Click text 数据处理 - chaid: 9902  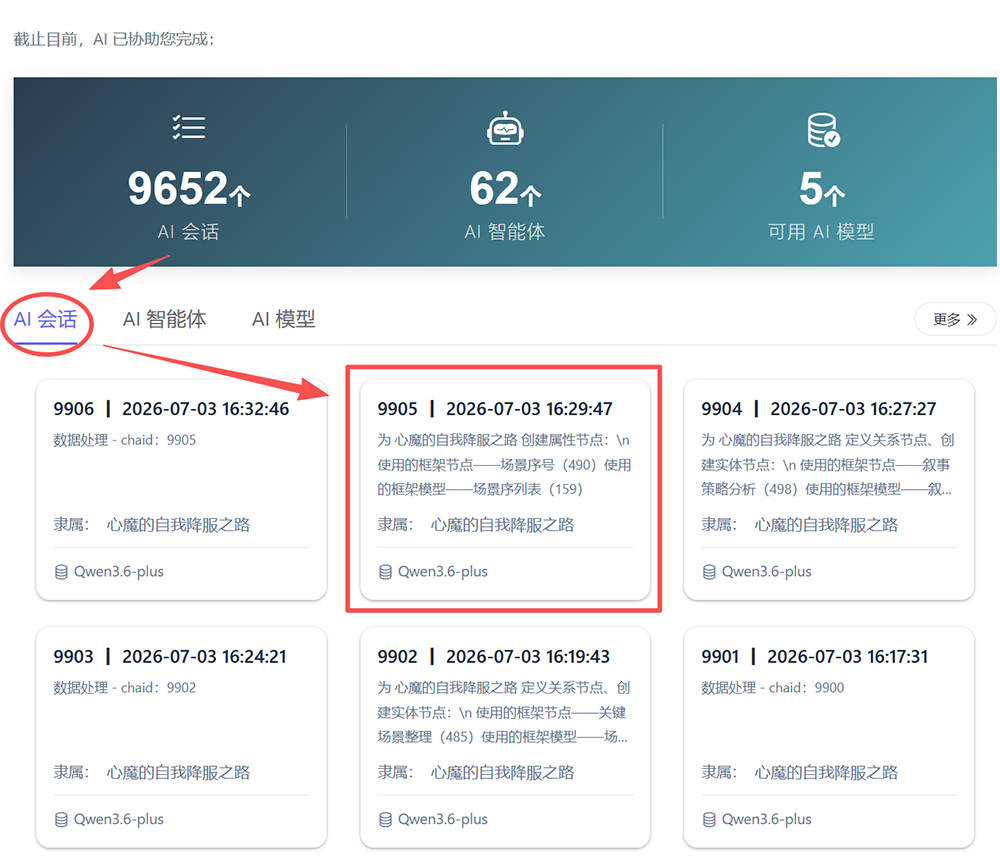click(x=124, y=687)
